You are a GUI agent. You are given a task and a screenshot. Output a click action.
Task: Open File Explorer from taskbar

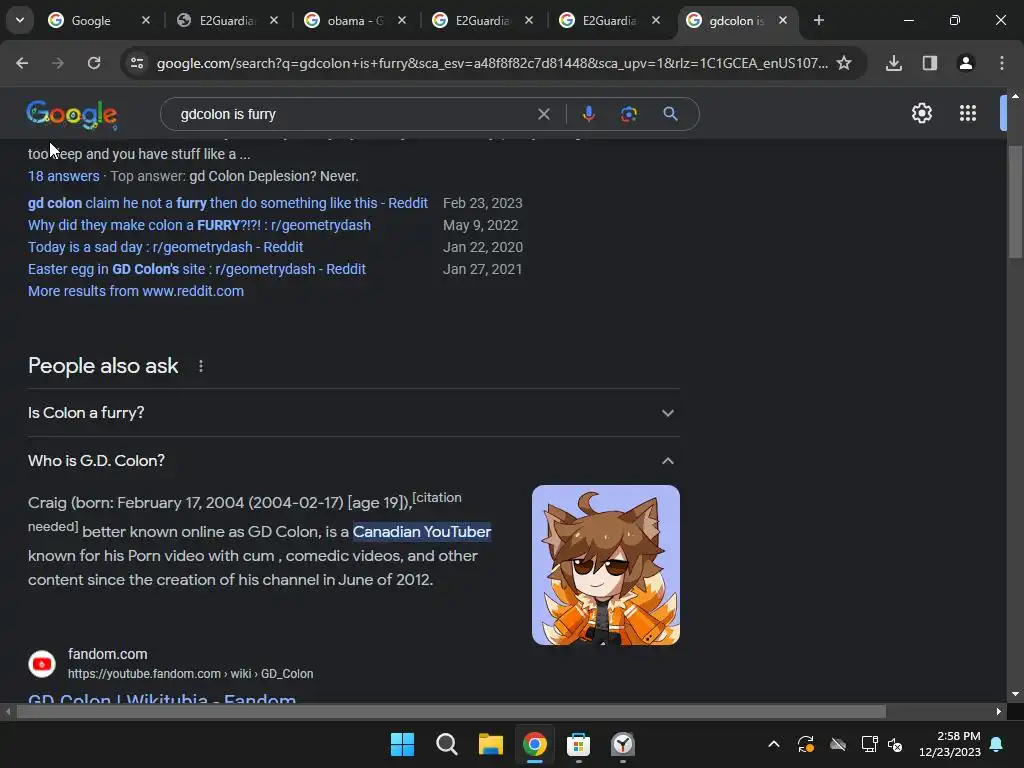click(490, 744)
